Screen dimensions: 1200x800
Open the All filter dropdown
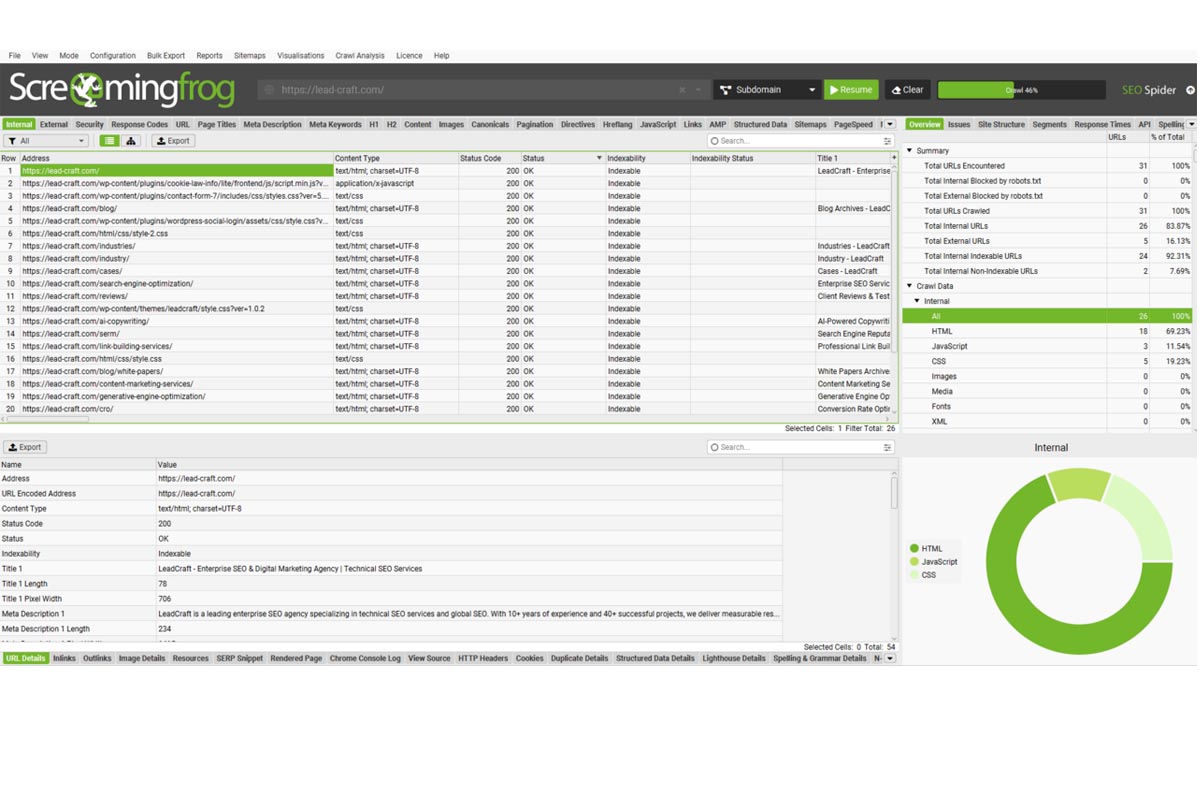coord(46,141)
